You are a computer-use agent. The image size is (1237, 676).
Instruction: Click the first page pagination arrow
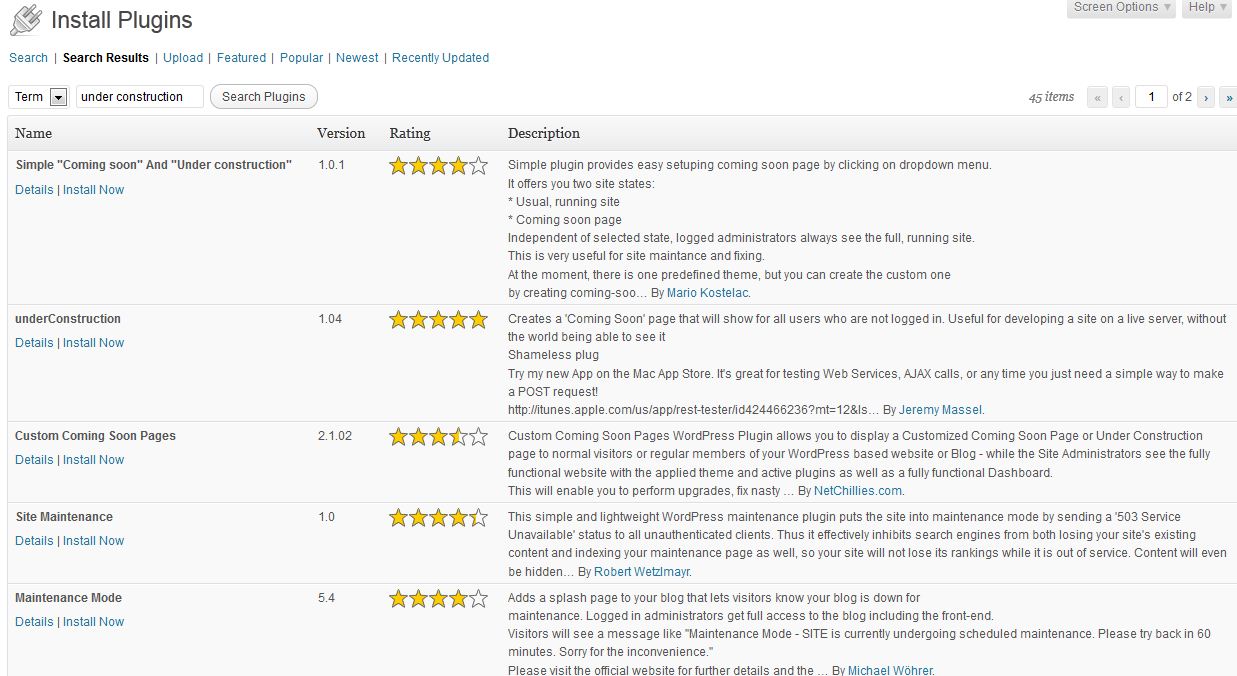1098,97
